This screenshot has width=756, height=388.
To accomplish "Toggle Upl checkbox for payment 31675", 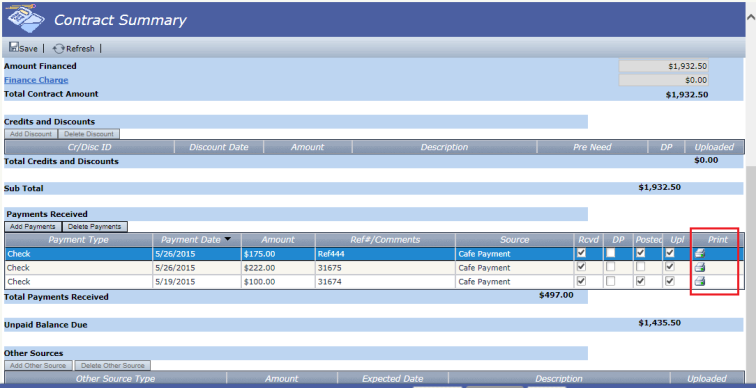I will [x=670, y=267].
